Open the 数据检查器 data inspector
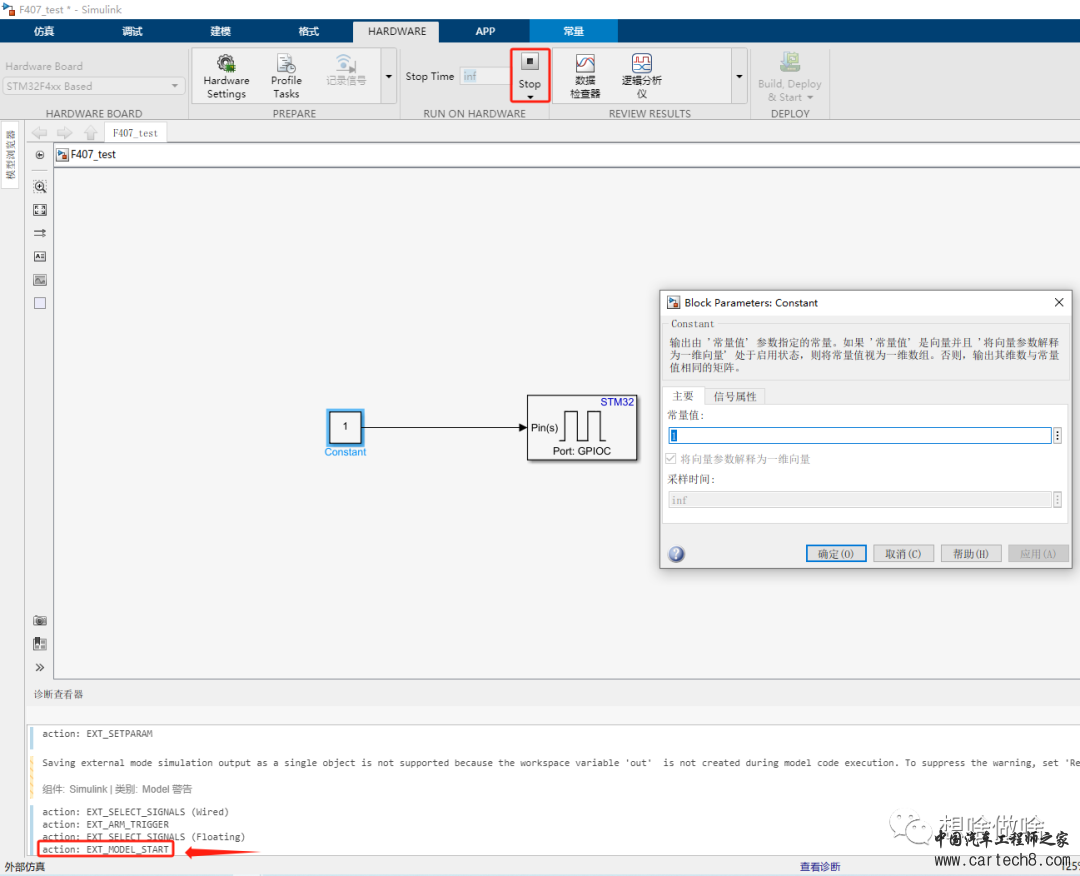The width and height of the screenshot is (1080, 876). coord(585,76)
